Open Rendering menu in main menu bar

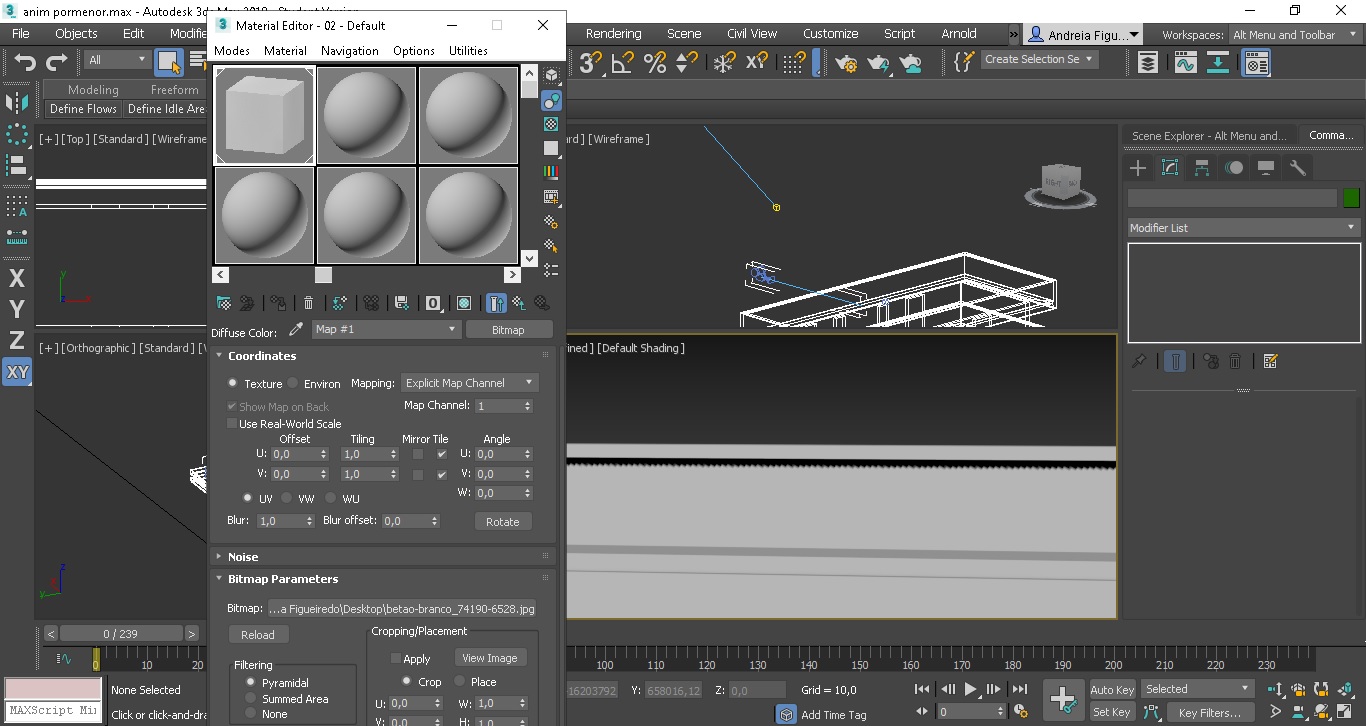[x=613, y=34]
